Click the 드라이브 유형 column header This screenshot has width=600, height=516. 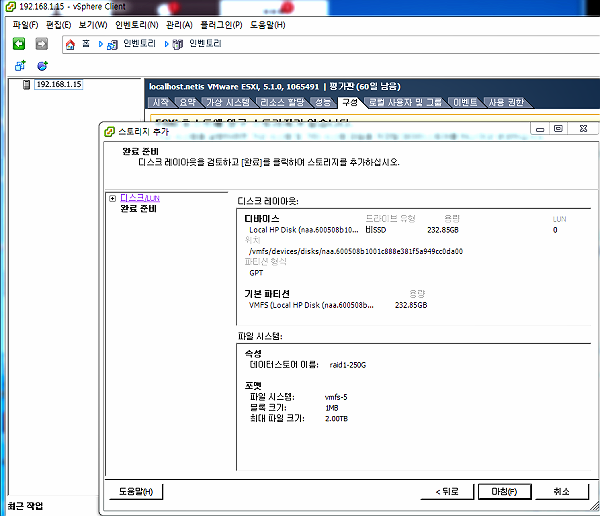390,219
